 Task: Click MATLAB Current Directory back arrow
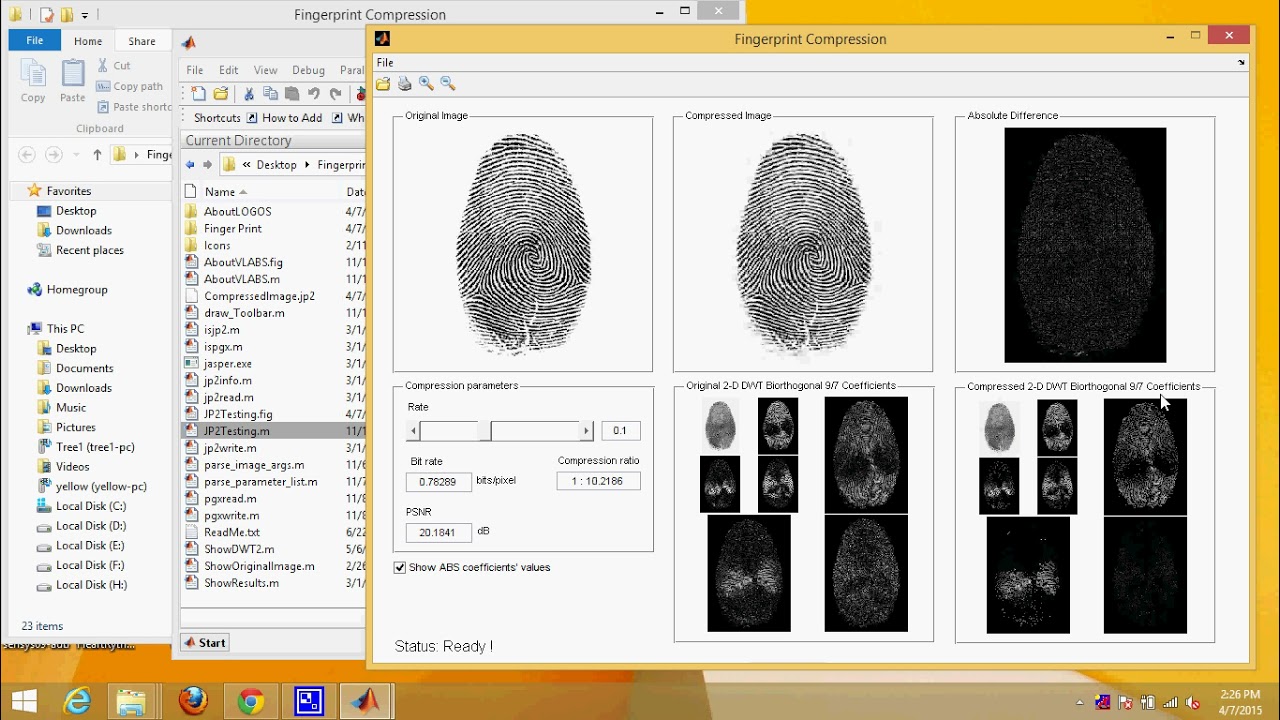click(190, 165)
